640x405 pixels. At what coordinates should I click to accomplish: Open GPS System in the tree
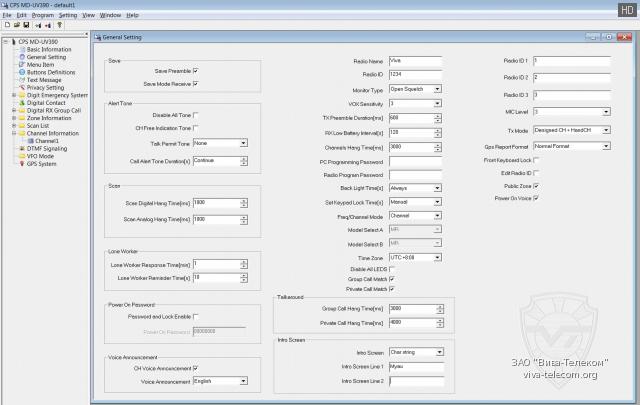click(42, 163)
